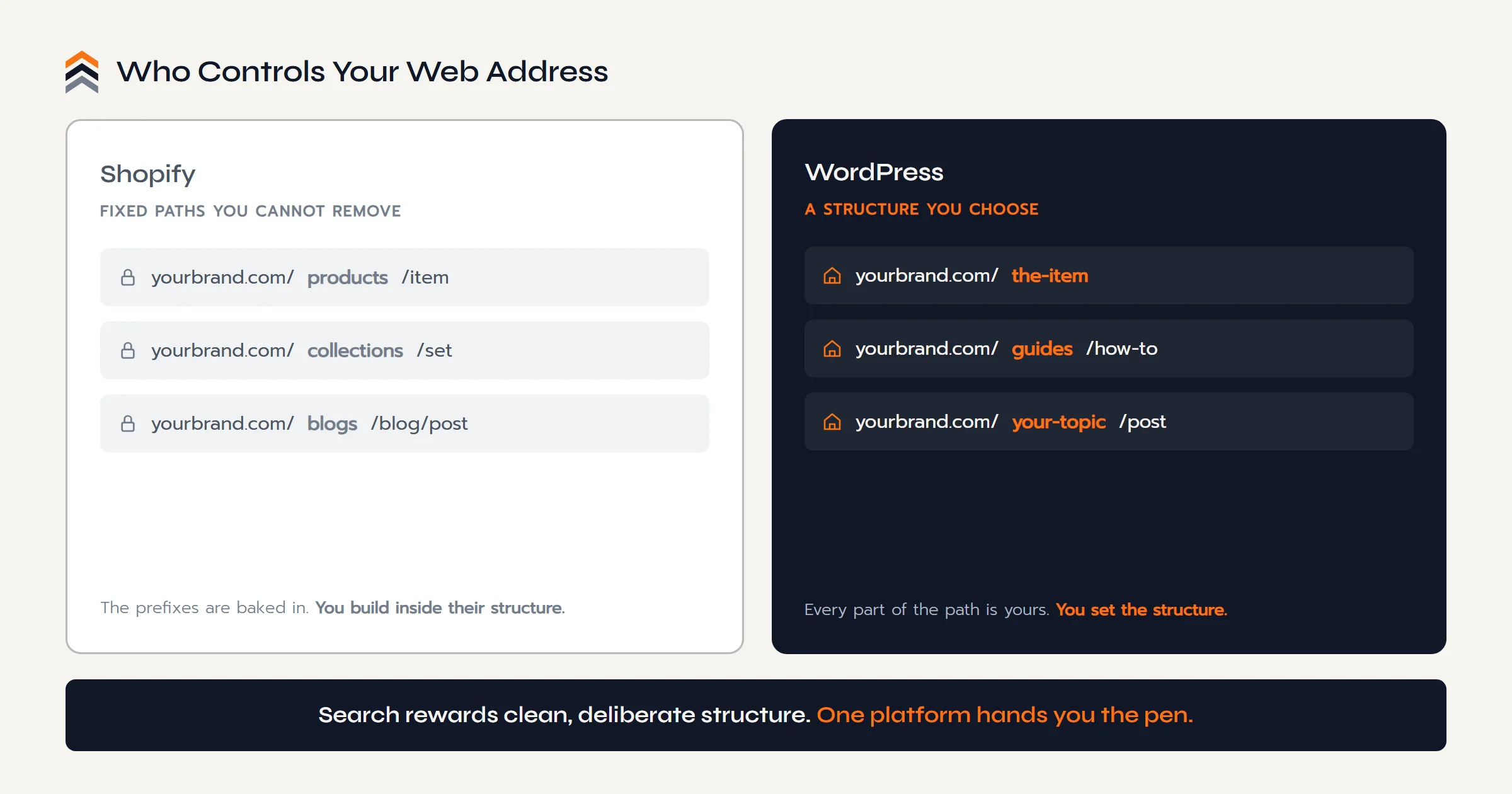Click the heading 'Who Controls Your Web Address'
Viewport: 1512px width, 794px height.
coord(362,71)
